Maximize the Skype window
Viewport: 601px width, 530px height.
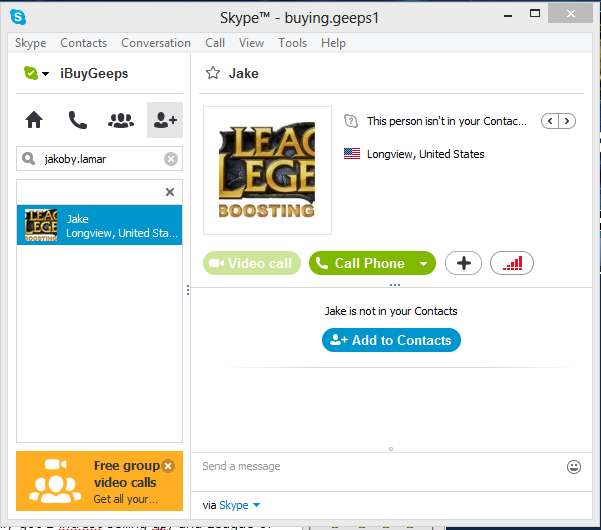[535, 14]
